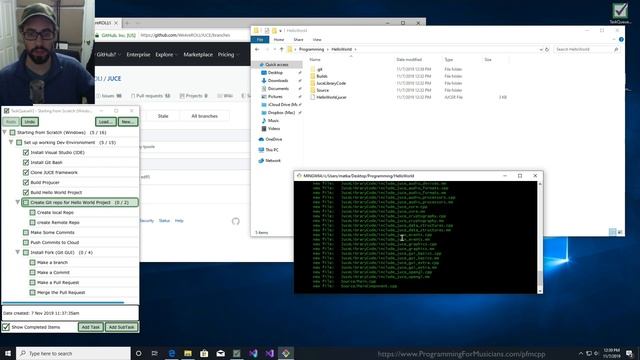
Task: Open the File tab in Explorer
Action: point(260,40)
